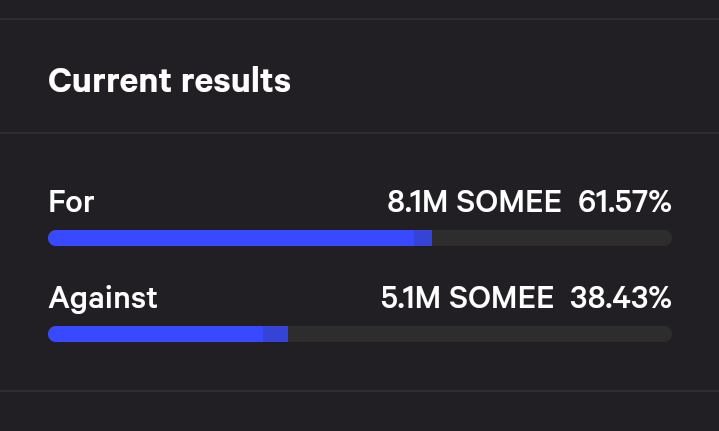Click the darker blue segment ending the For bar

coord(423,238)
